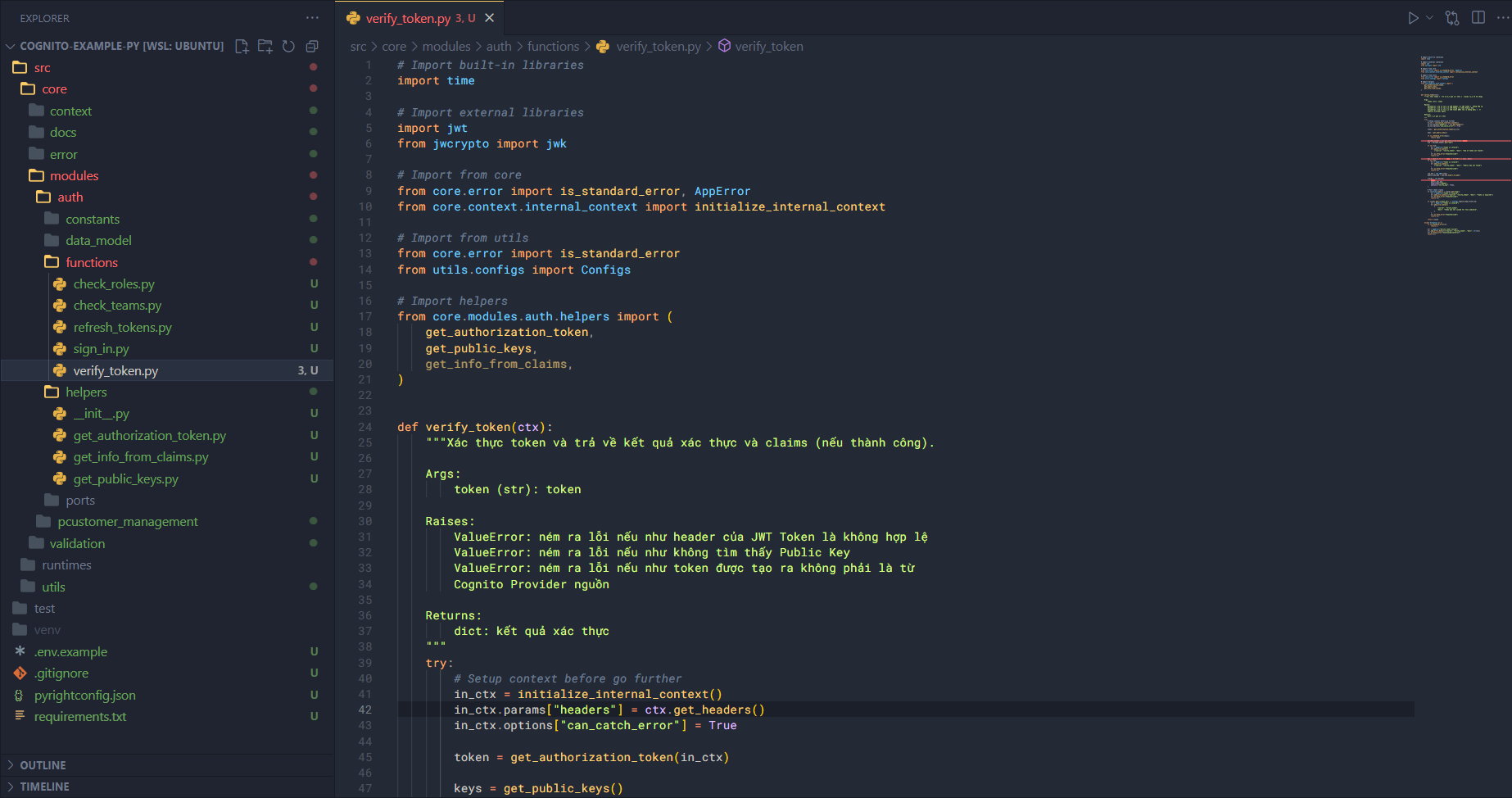
Task: Split the editor to the right
Action: point(1478,18)
